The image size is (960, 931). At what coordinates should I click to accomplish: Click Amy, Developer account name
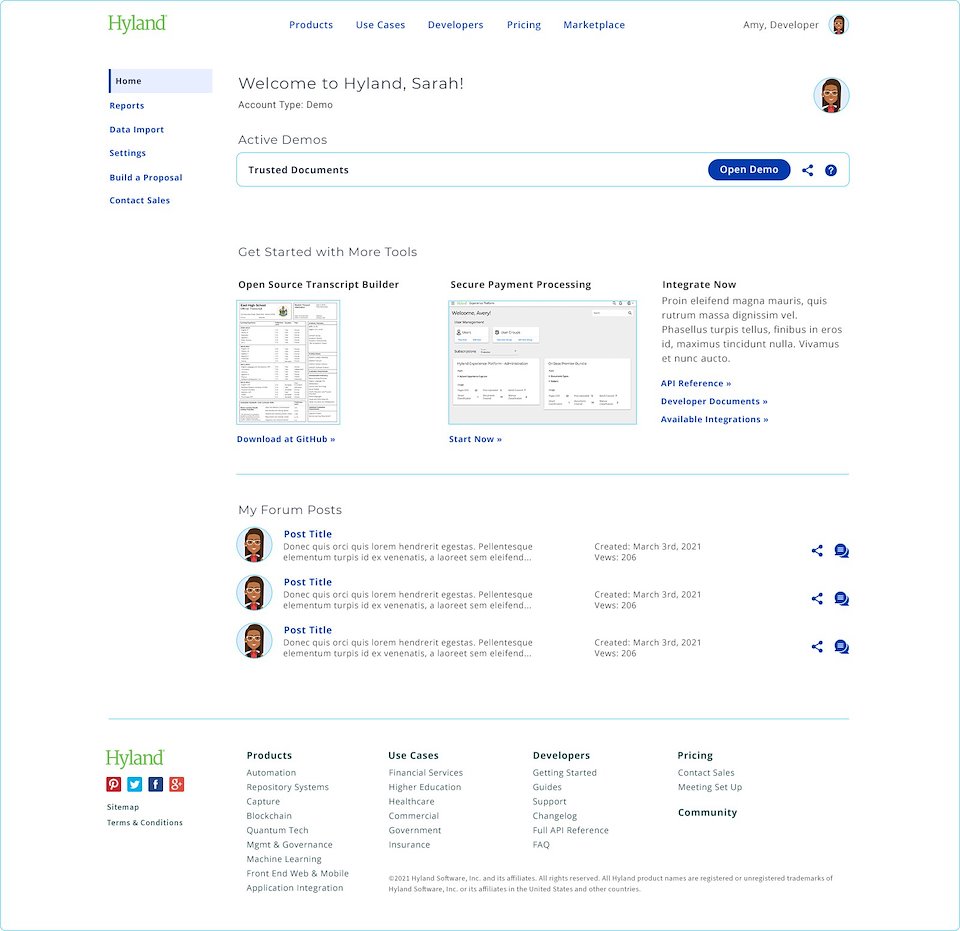point(781,25)
